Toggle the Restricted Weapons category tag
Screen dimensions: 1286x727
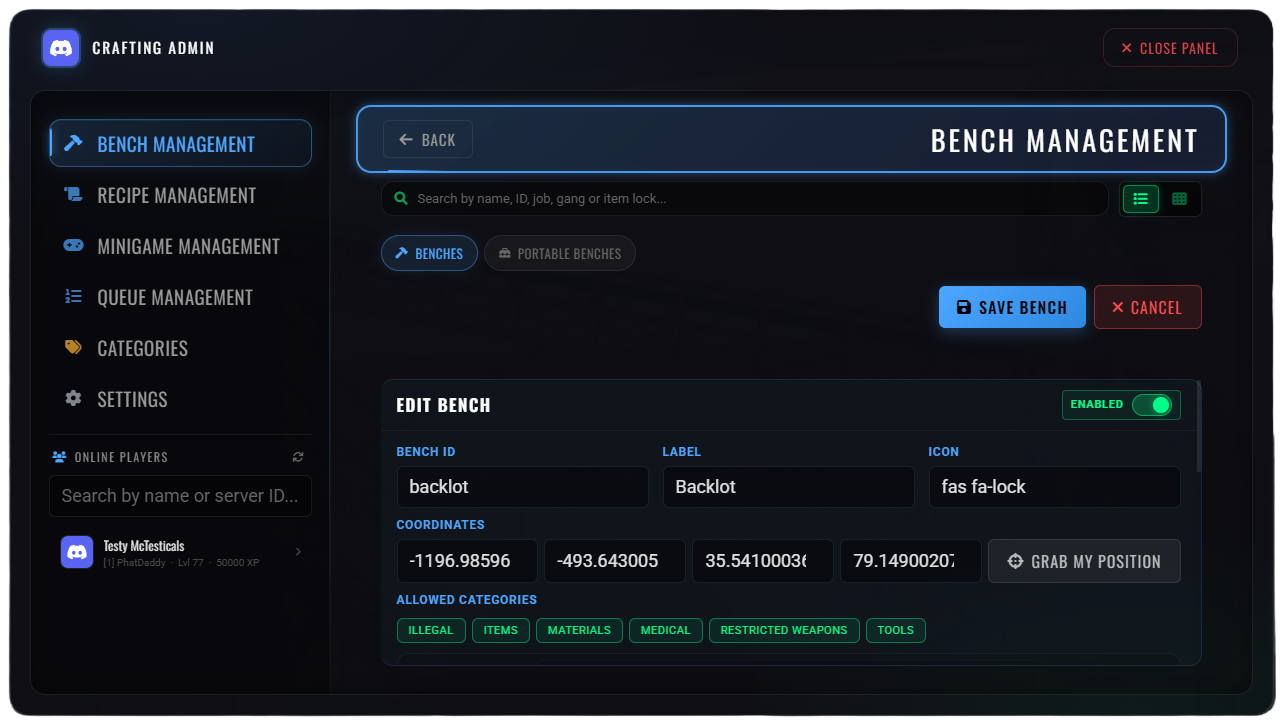[x=784, y=630]
